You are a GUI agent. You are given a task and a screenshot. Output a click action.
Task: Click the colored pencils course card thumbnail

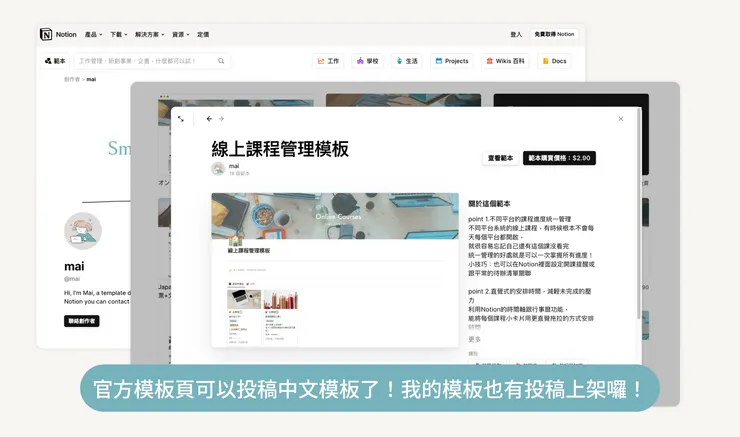click(281, 300)
